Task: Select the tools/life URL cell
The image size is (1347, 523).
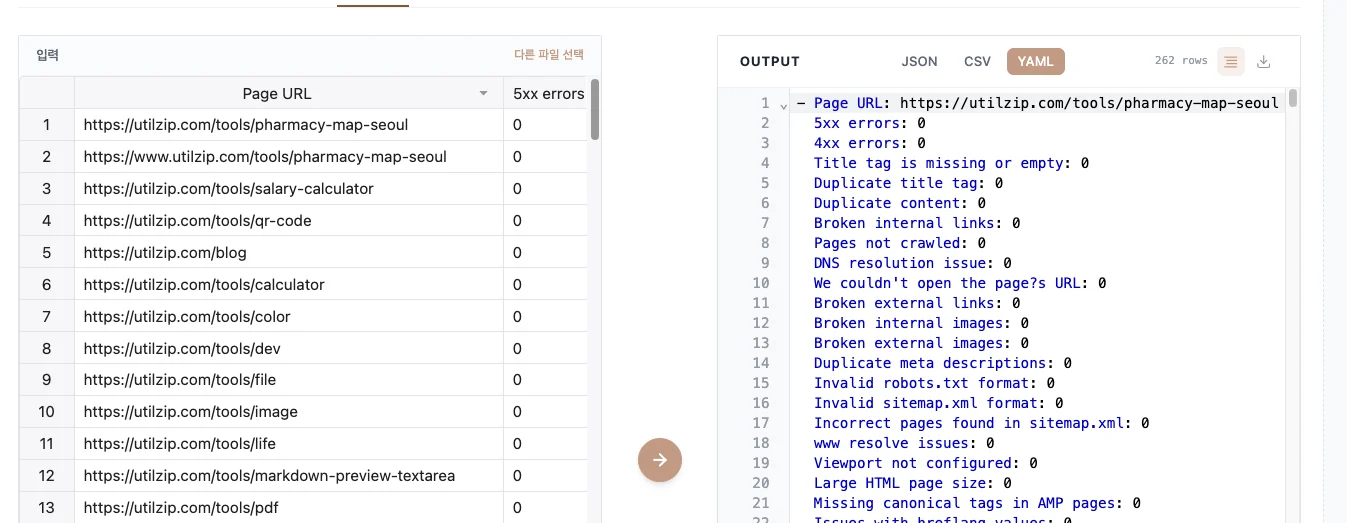Action: coord(288,444)
